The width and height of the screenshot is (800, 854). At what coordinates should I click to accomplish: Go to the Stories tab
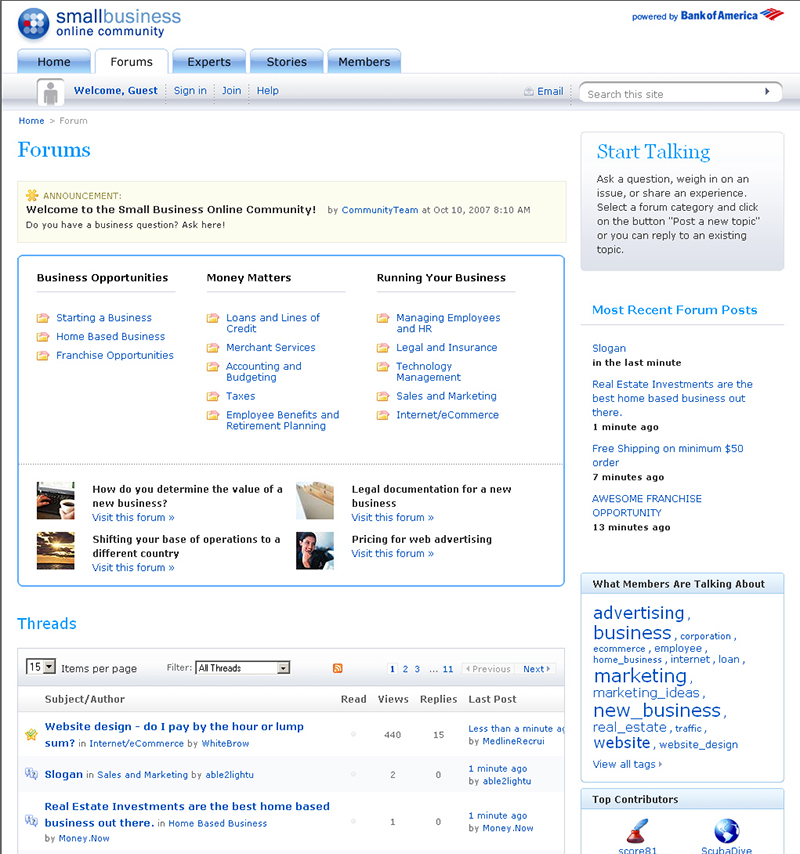tap(286, 62)
